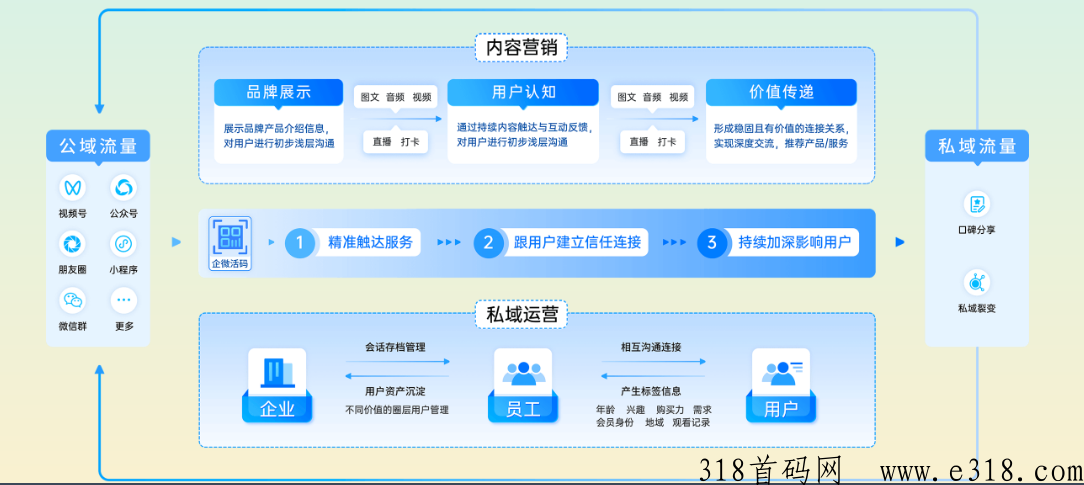Screen dimensions: 1084x485
Task: Click the 用户认知 description text
Action: point(525,135)
